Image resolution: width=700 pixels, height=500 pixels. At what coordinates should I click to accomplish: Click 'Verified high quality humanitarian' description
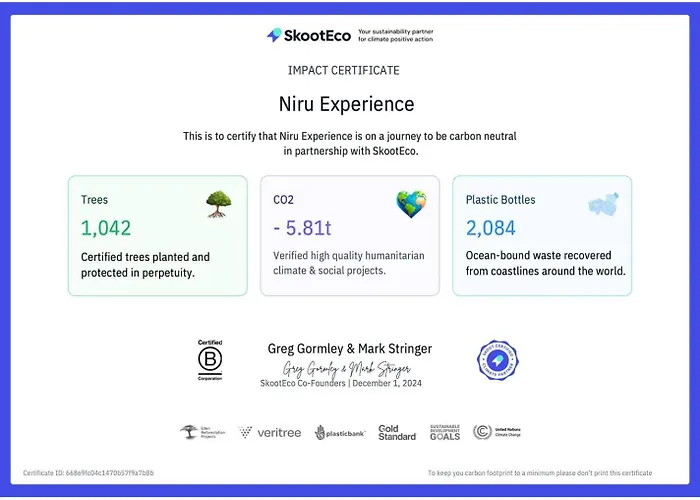pyautogui.click(x=349, y=263)
